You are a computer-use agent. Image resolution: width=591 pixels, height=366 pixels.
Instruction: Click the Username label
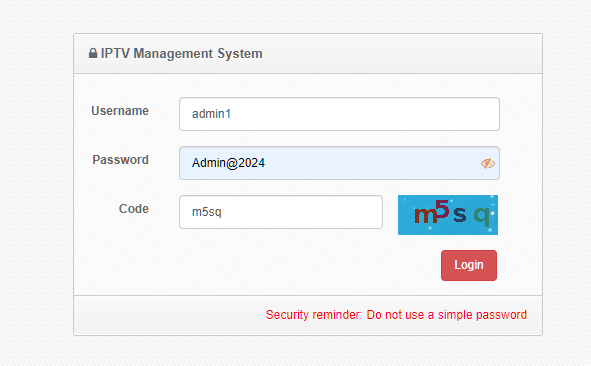[120, 111]
